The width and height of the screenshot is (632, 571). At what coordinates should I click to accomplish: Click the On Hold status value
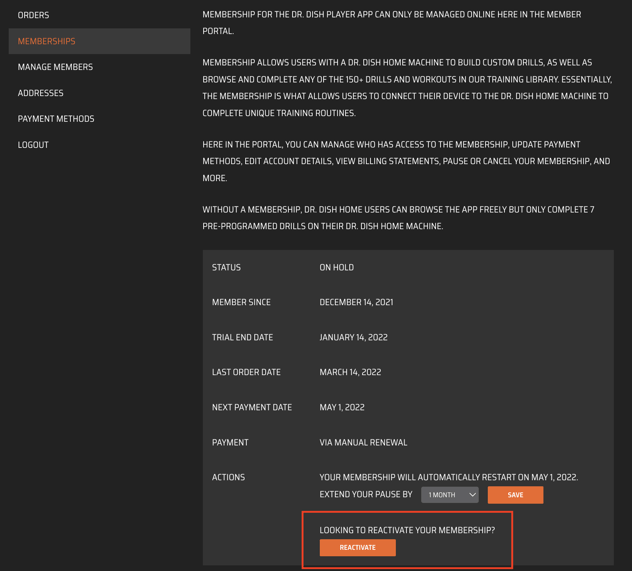337,268
